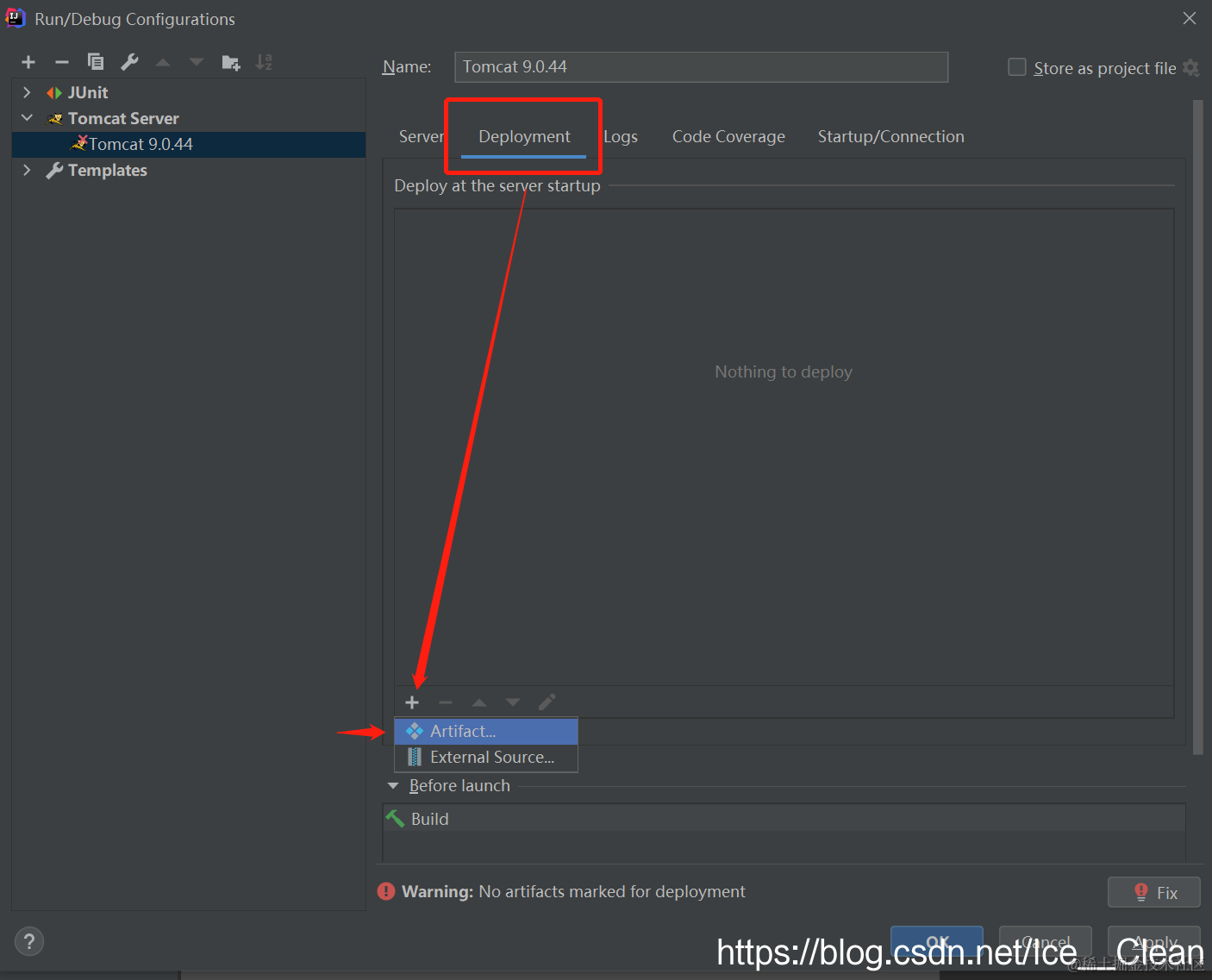Click the Tomcat Server icon in the tree
1212x980 pixels.
55,119
